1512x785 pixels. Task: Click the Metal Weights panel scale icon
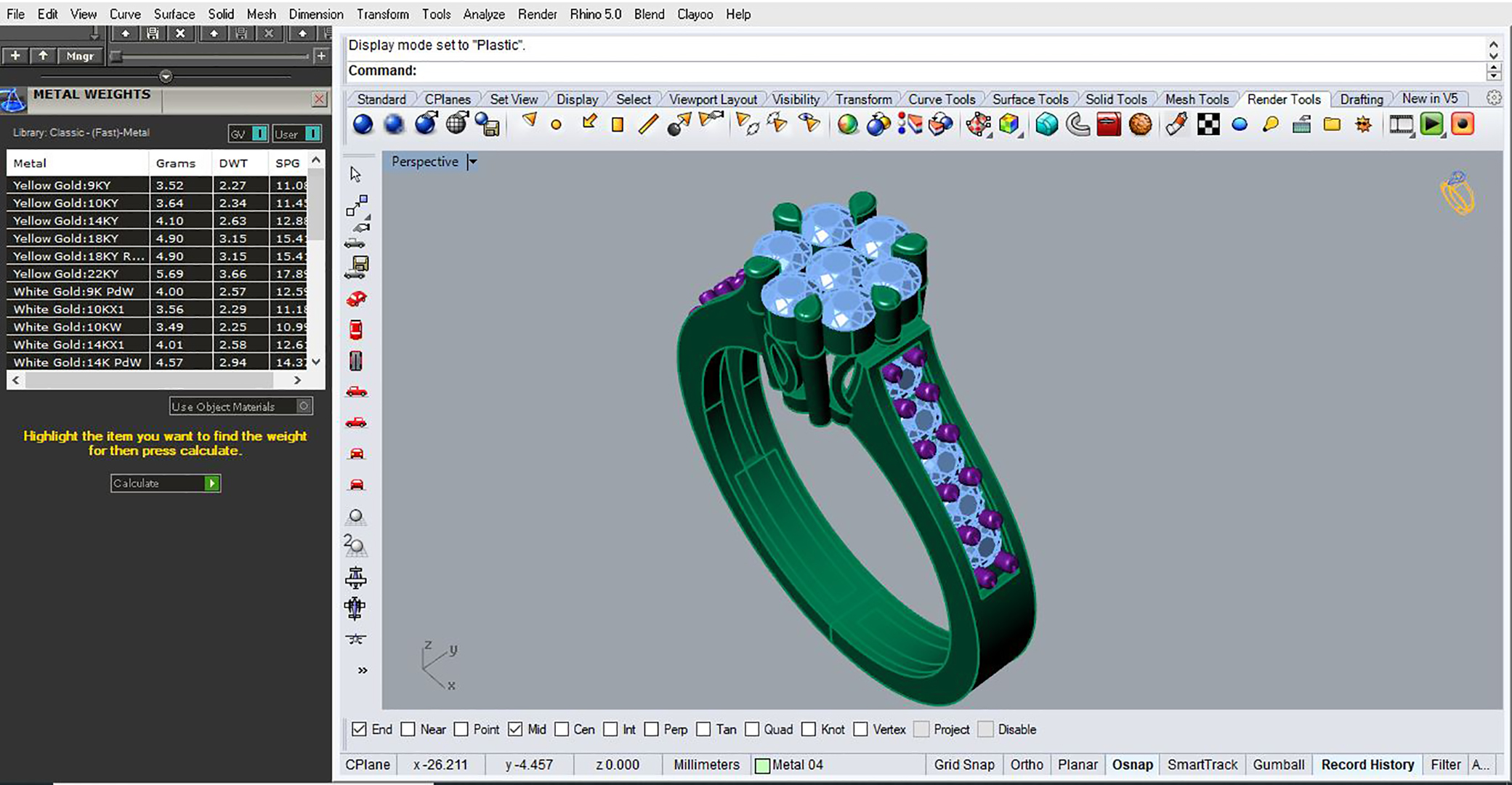point(15,100)
